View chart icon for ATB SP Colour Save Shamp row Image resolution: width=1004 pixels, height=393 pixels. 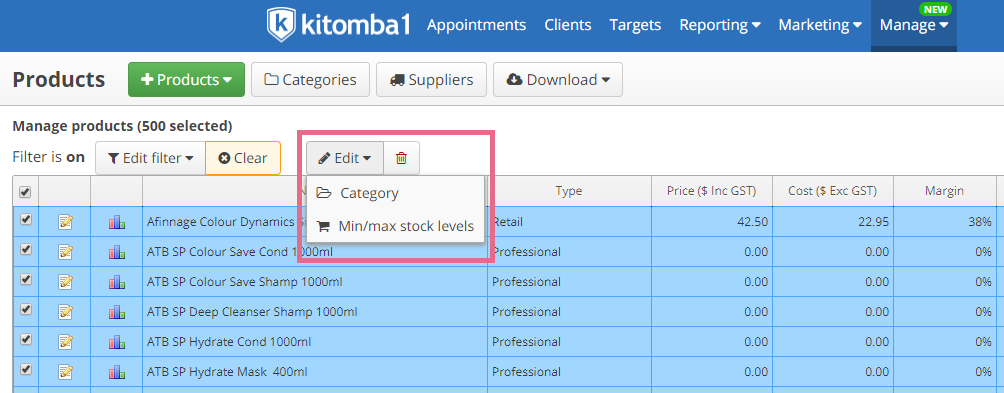(117, 282)
